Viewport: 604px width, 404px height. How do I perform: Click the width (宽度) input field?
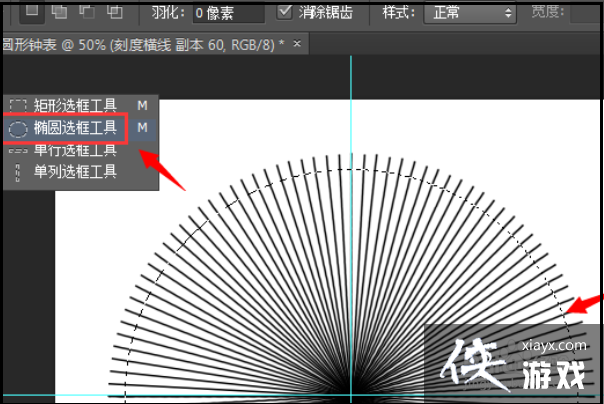[x=587, y=13]
